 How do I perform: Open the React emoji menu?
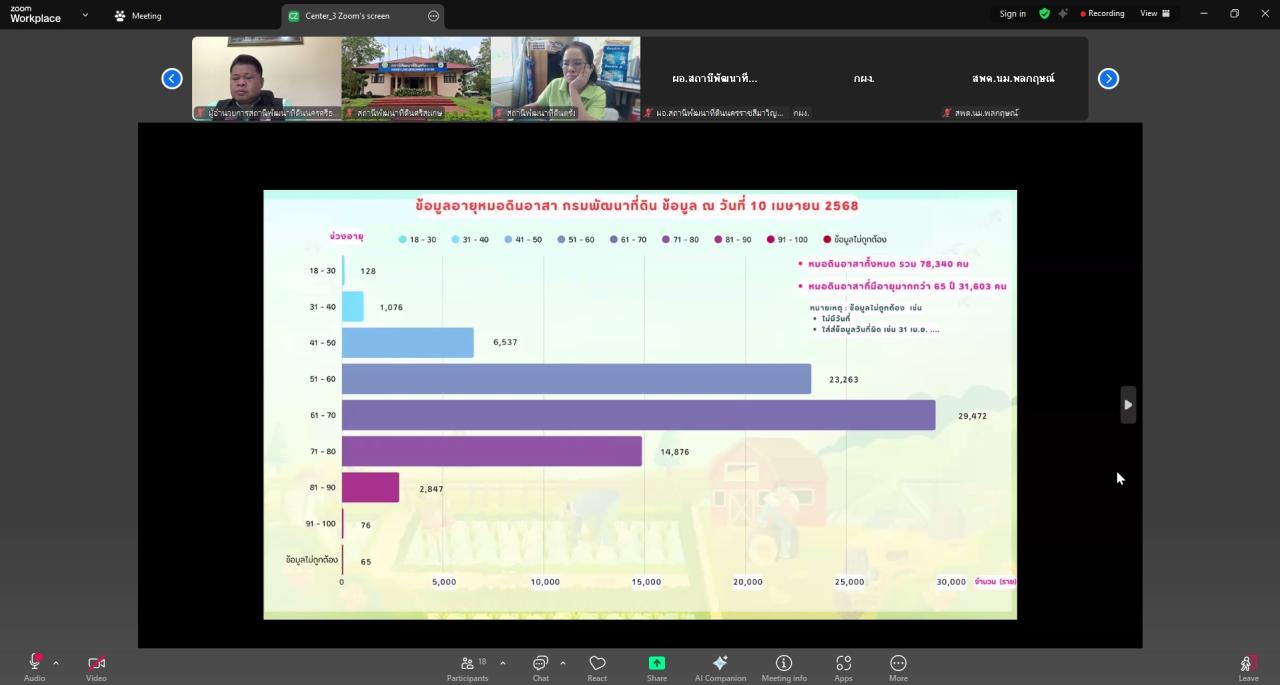597,667
